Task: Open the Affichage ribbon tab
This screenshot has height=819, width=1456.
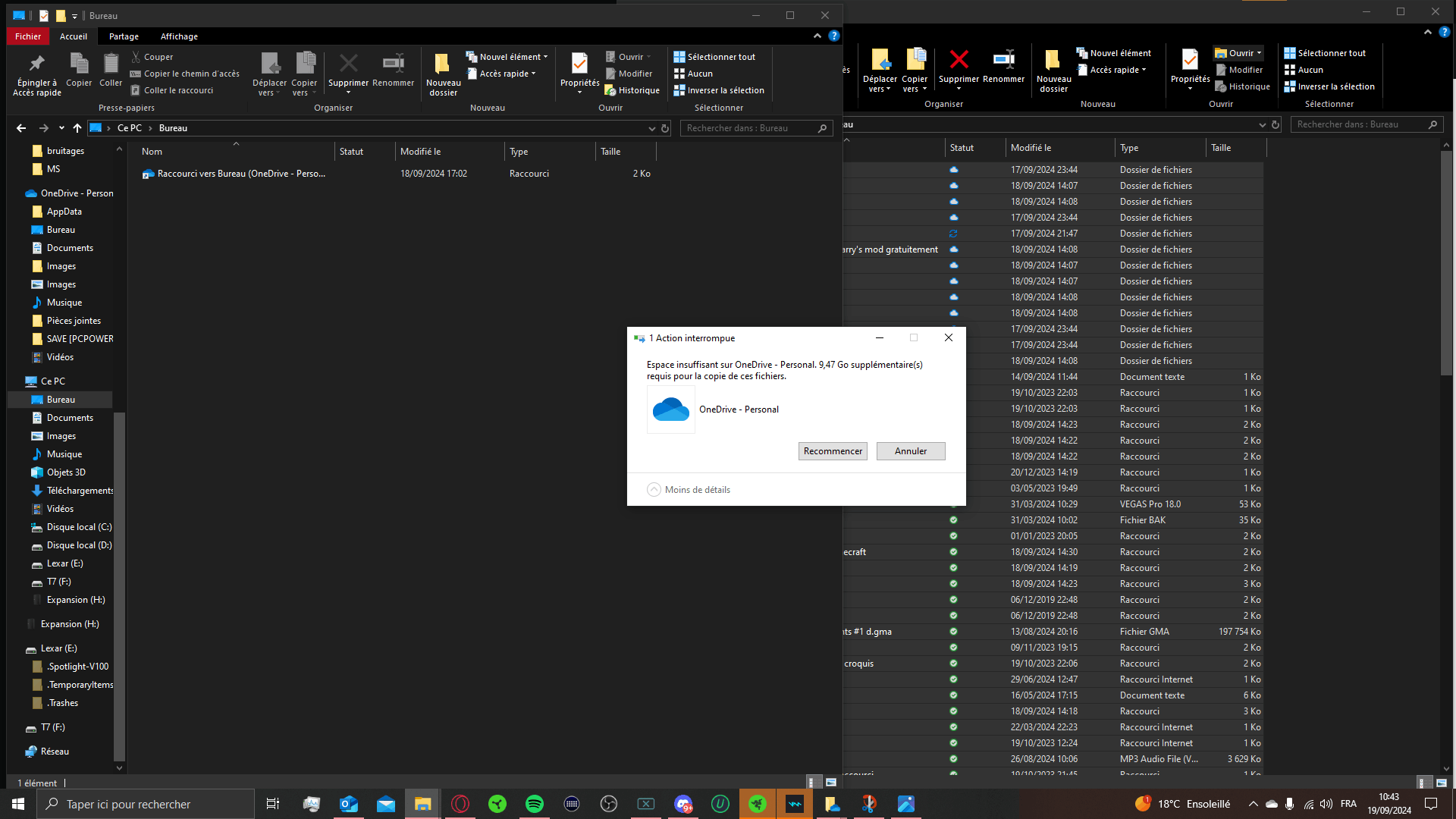Action: pyautogui.click(x=179, y=36)
